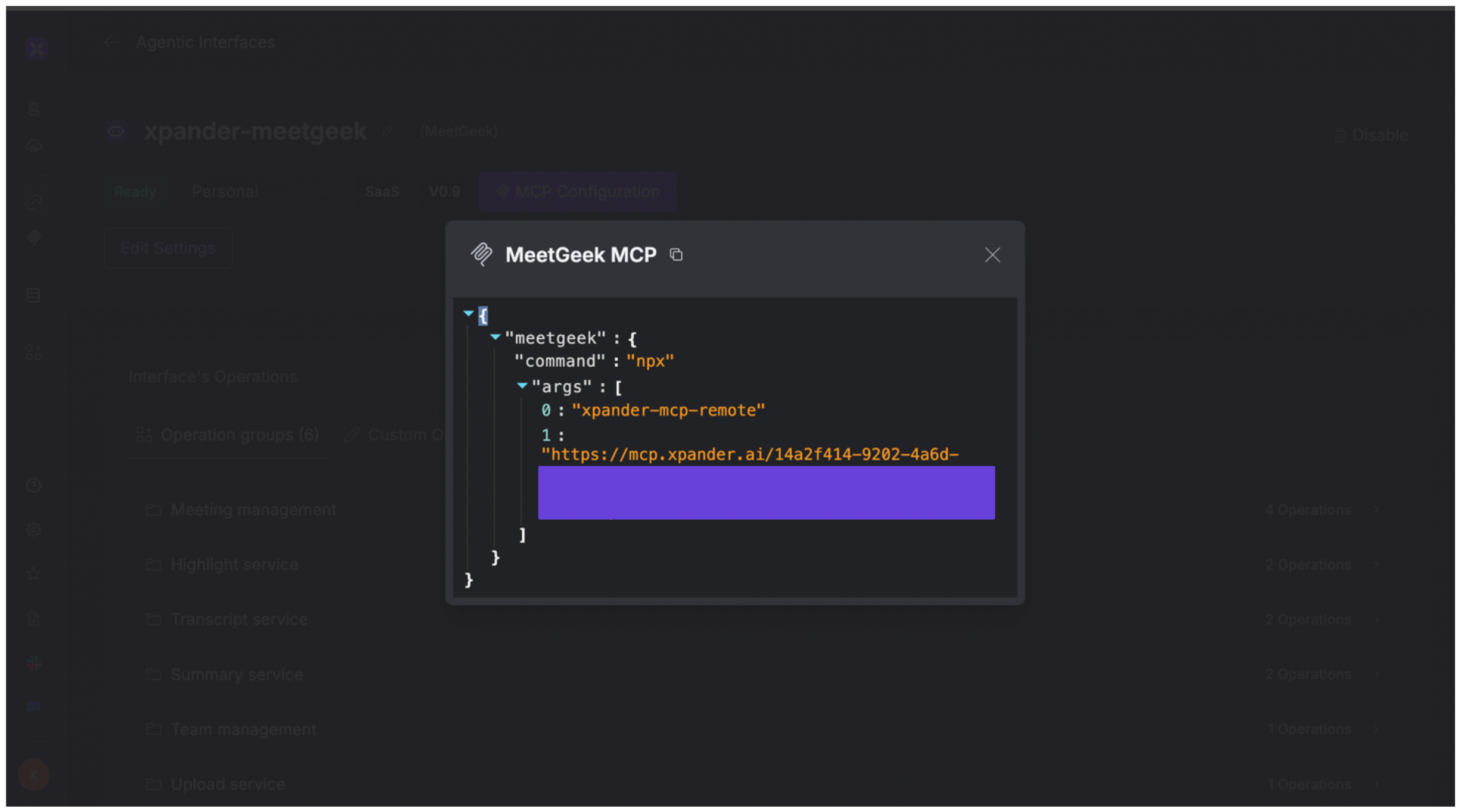This screenshot has width=1461, height=812.
Task: Expand Highlight service operations chevron
Action: click(1376, 564)
